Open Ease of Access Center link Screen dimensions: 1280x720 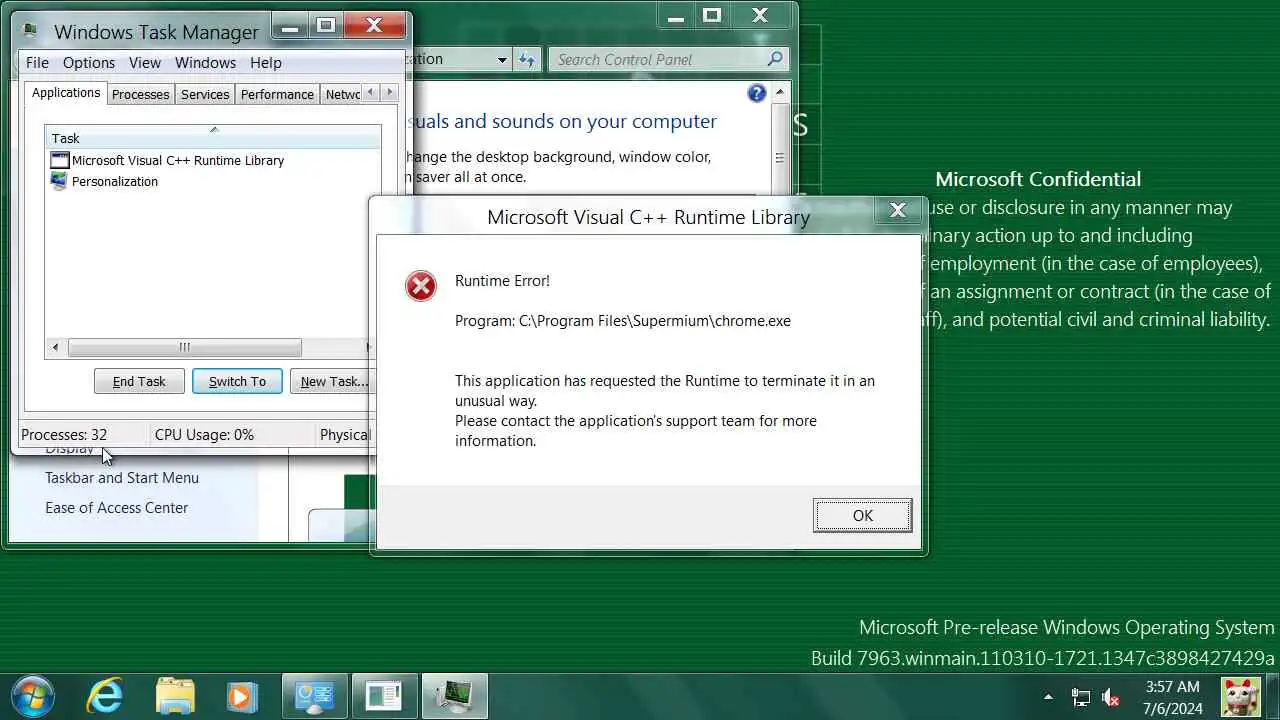tap(116, 507)
